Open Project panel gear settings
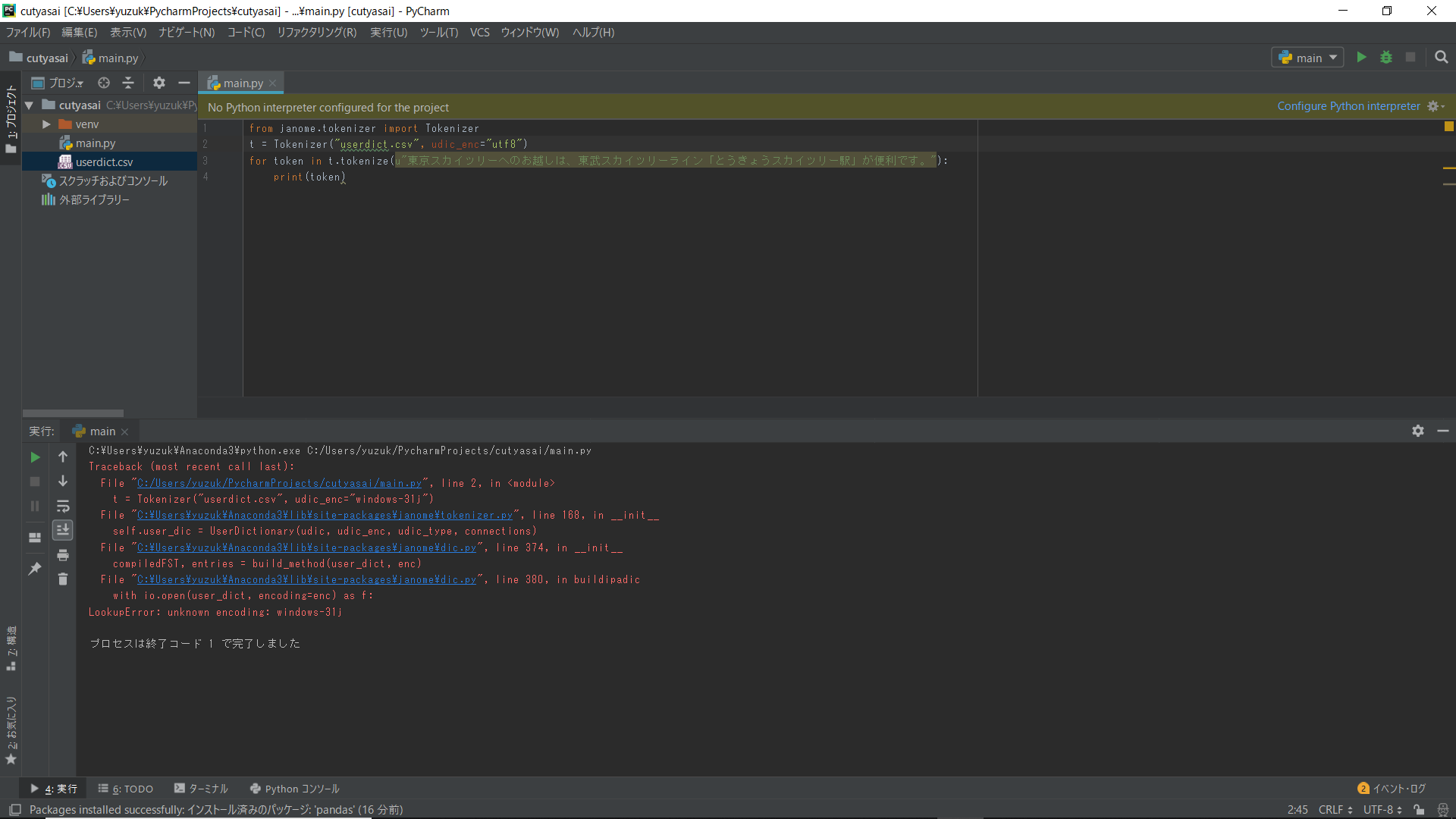1456x819 pixels. pos(158,83)
